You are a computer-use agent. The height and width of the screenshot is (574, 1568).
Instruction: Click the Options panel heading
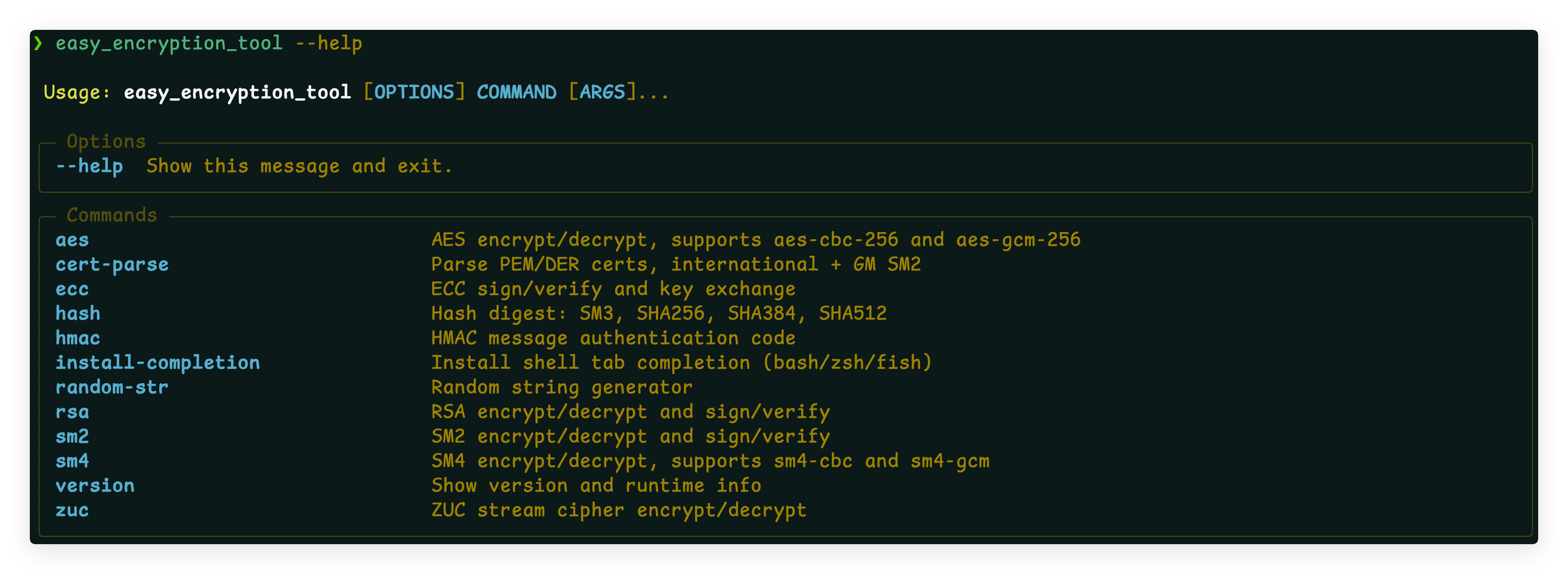click(x=107, y=142)
